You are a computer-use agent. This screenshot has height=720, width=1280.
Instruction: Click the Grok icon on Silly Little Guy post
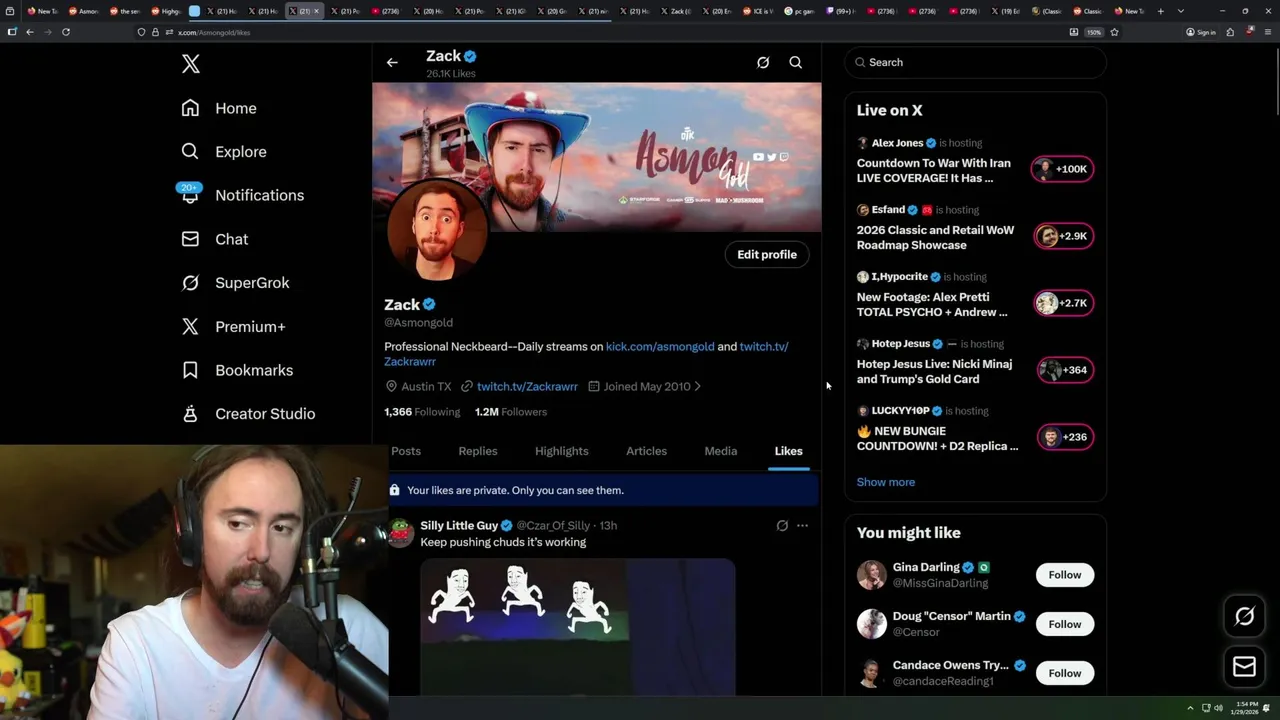coord(782,526)
